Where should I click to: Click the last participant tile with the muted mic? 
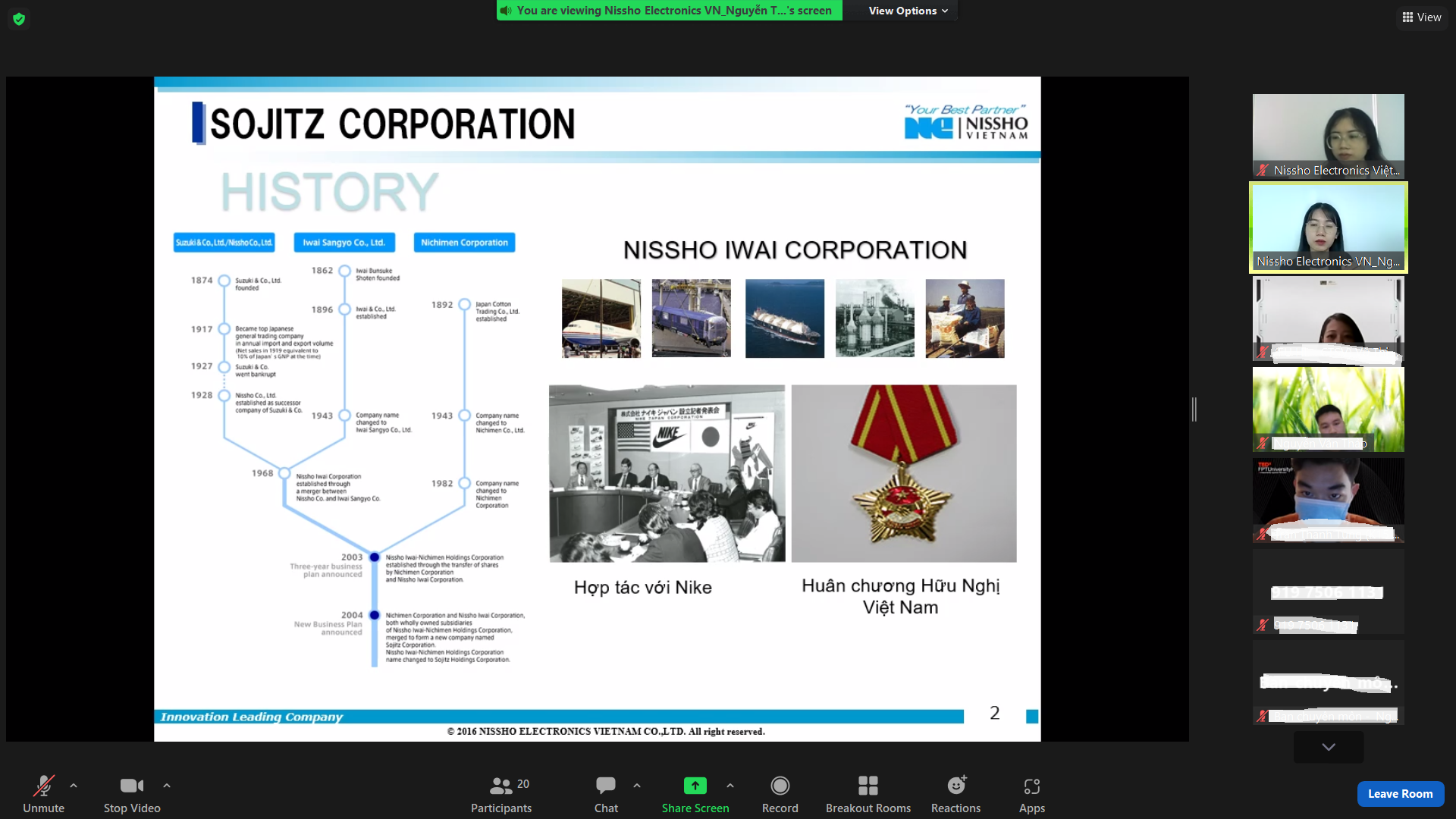[1329, 682]
